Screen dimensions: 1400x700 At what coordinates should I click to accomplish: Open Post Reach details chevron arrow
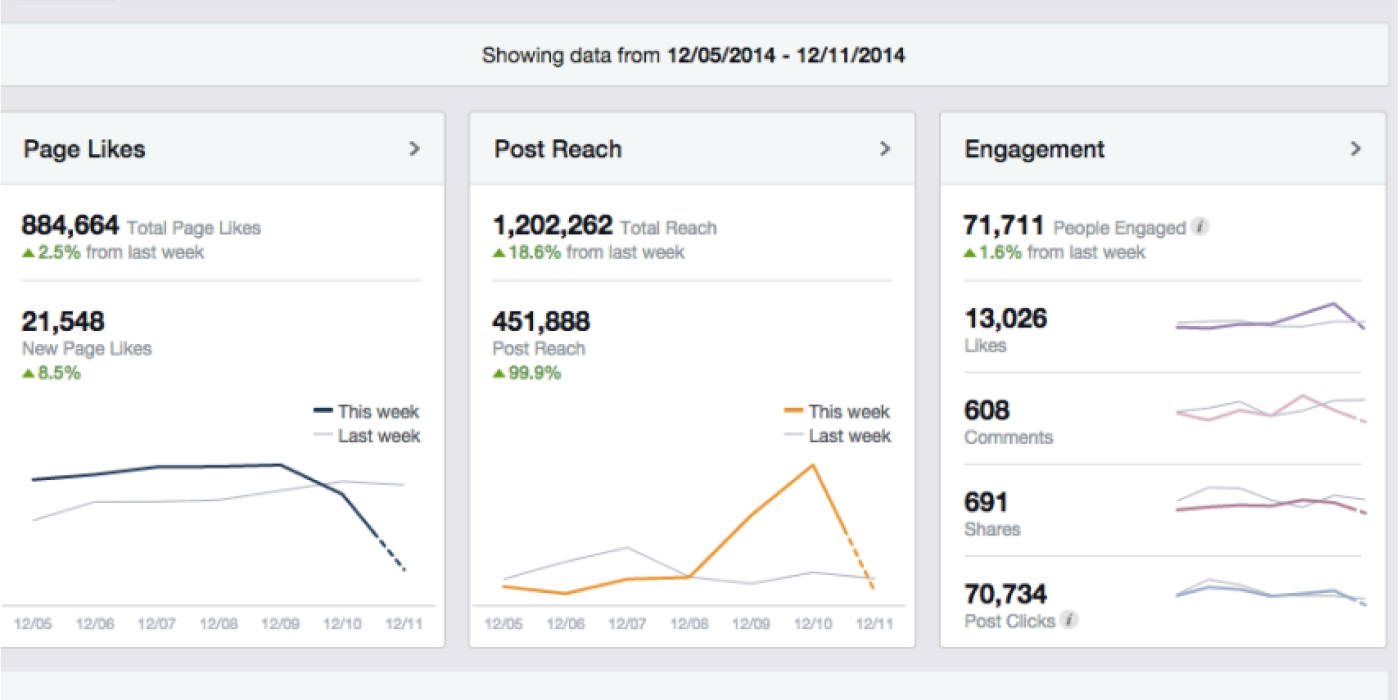[884, 149]
